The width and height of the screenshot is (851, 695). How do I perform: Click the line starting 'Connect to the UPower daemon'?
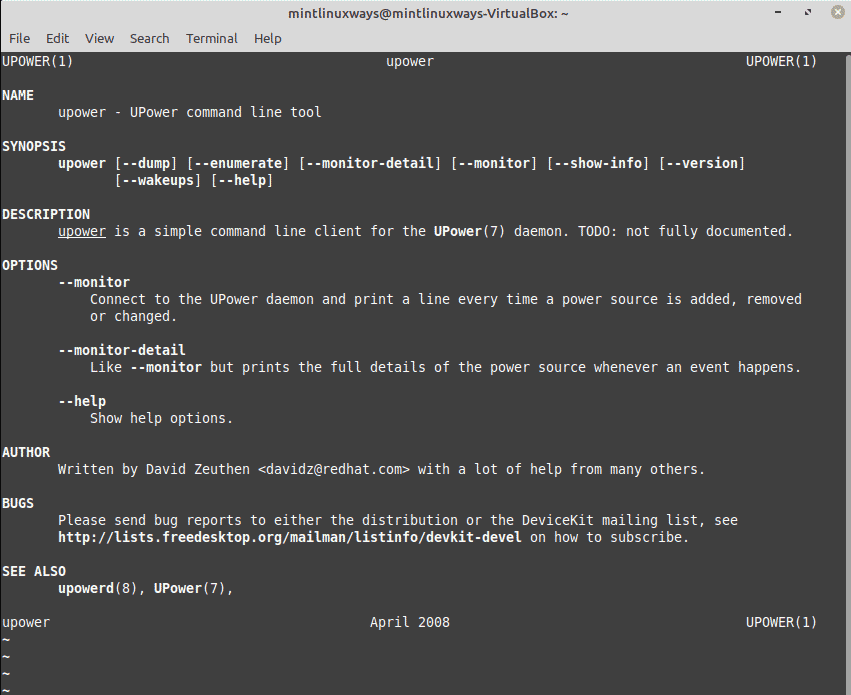pos(446,299)
